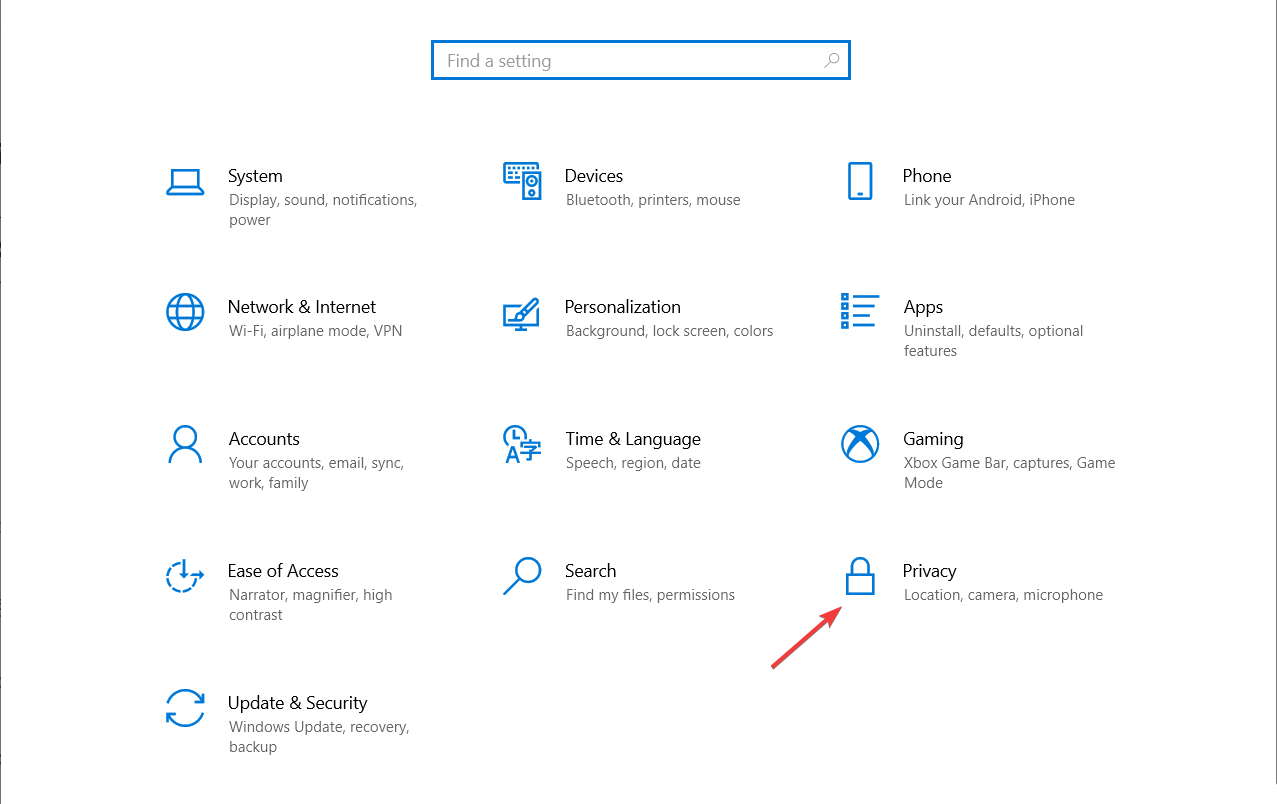This screenshot has width=1277, height=804.
Task: Click the Personalization paintbrush icon
Action: 522,313
